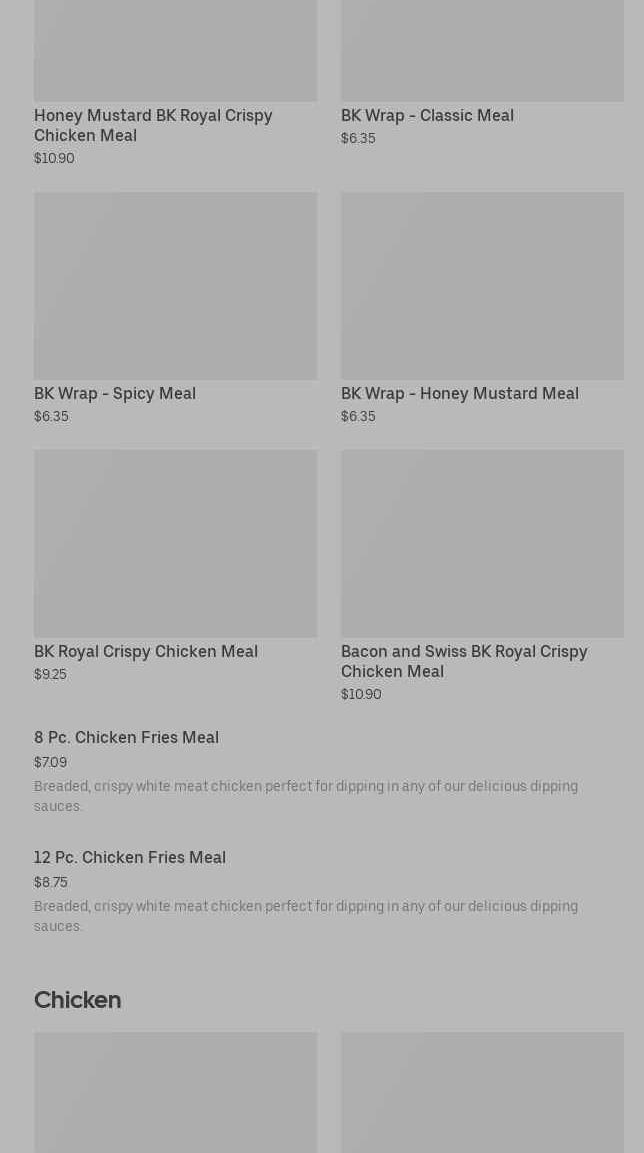Open the Honey Mustard BK Royal Crispy Chicken Meal photo
The width and height of the screenshot is (644, 1153).
[x=175, y=50]
